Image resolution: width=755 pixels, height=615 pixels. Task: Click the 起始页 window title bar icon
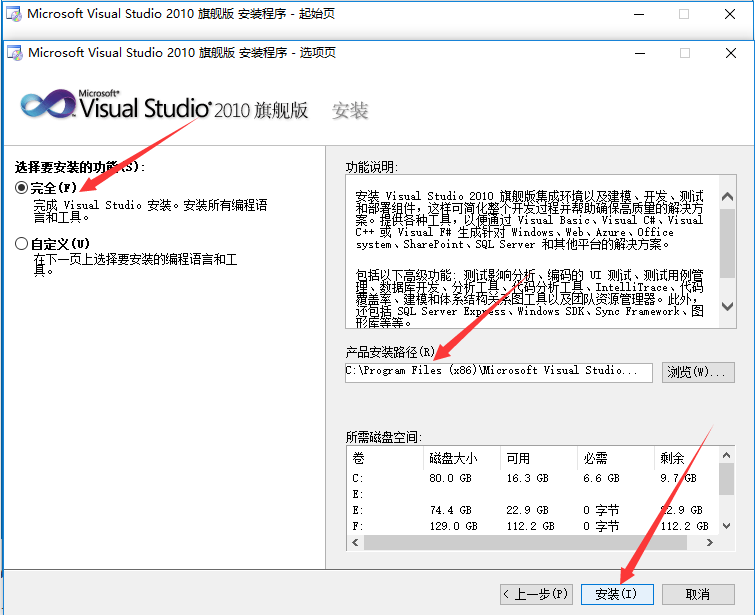14,14
